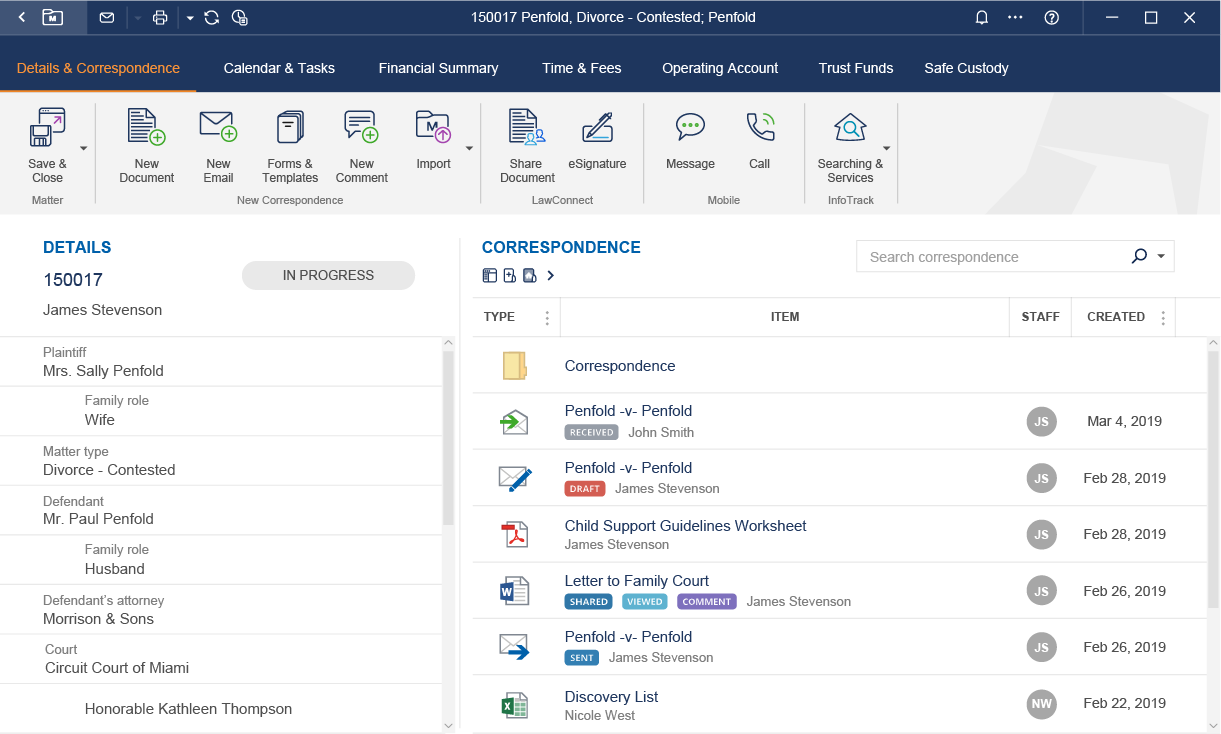Screen dimensions: 1221x734
Task: Add a New Comment
Action: pos(360,145)
